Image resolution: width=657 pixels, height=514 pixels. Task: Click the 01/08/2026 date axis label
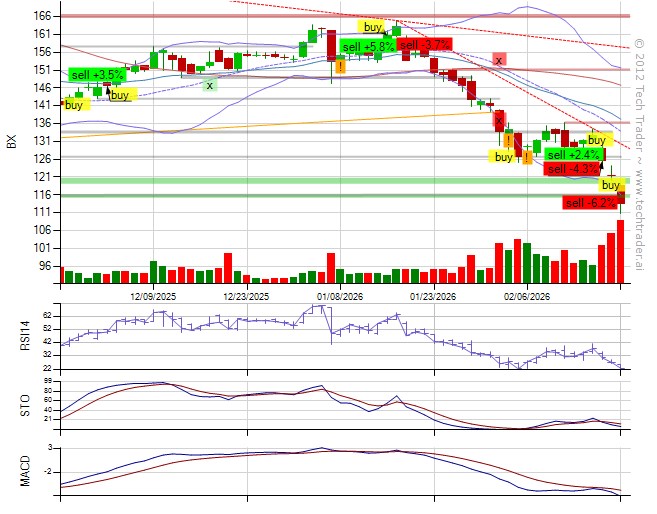(x=340, y=297)
